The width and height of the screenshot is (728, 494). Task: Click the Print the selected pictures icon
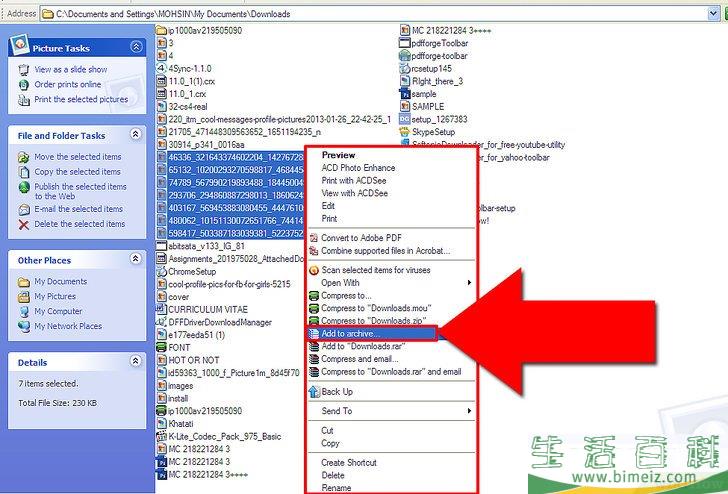coord(24,99)
